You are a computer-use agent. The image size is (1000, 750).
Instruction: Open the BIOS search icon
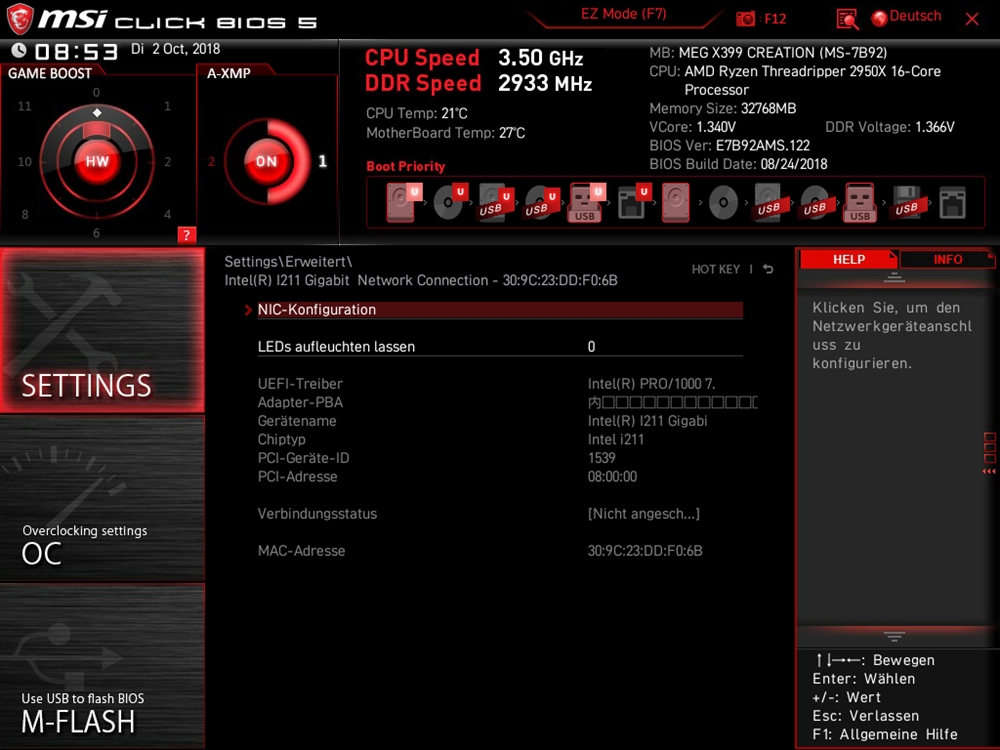coord(847,19)
